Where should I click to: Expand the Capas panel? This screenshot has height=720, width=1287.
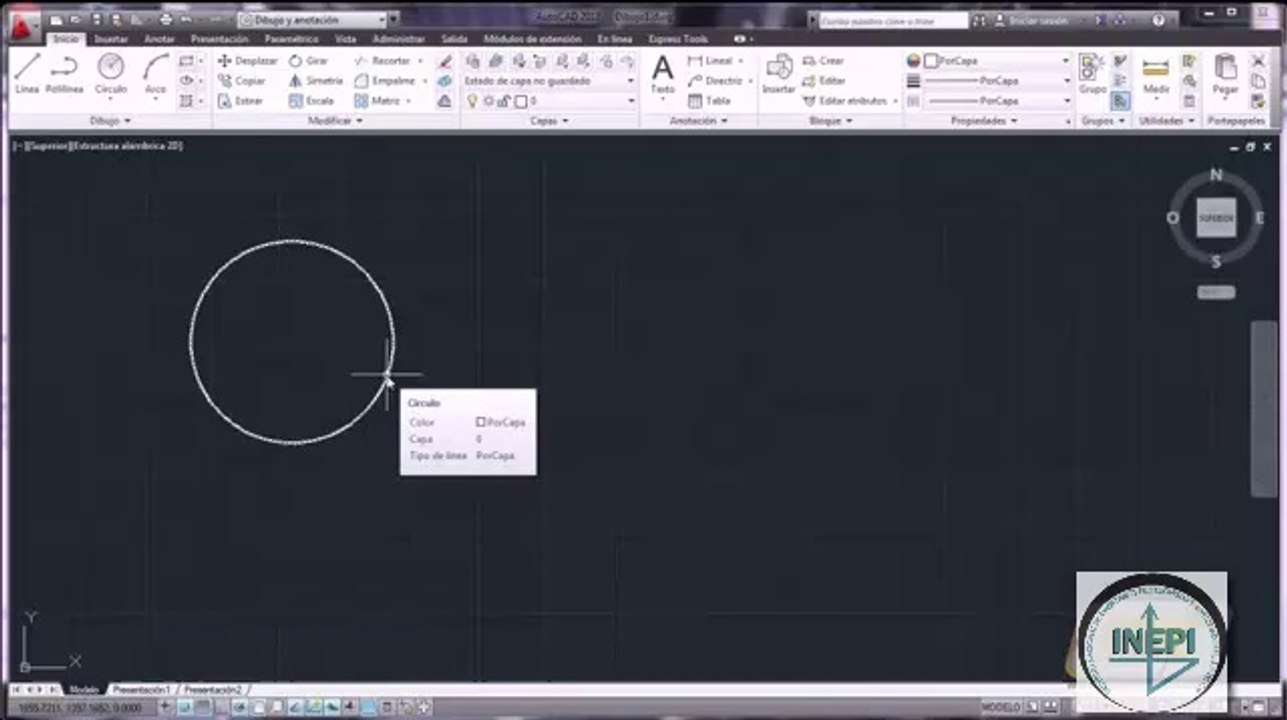(x=549, y=121)
